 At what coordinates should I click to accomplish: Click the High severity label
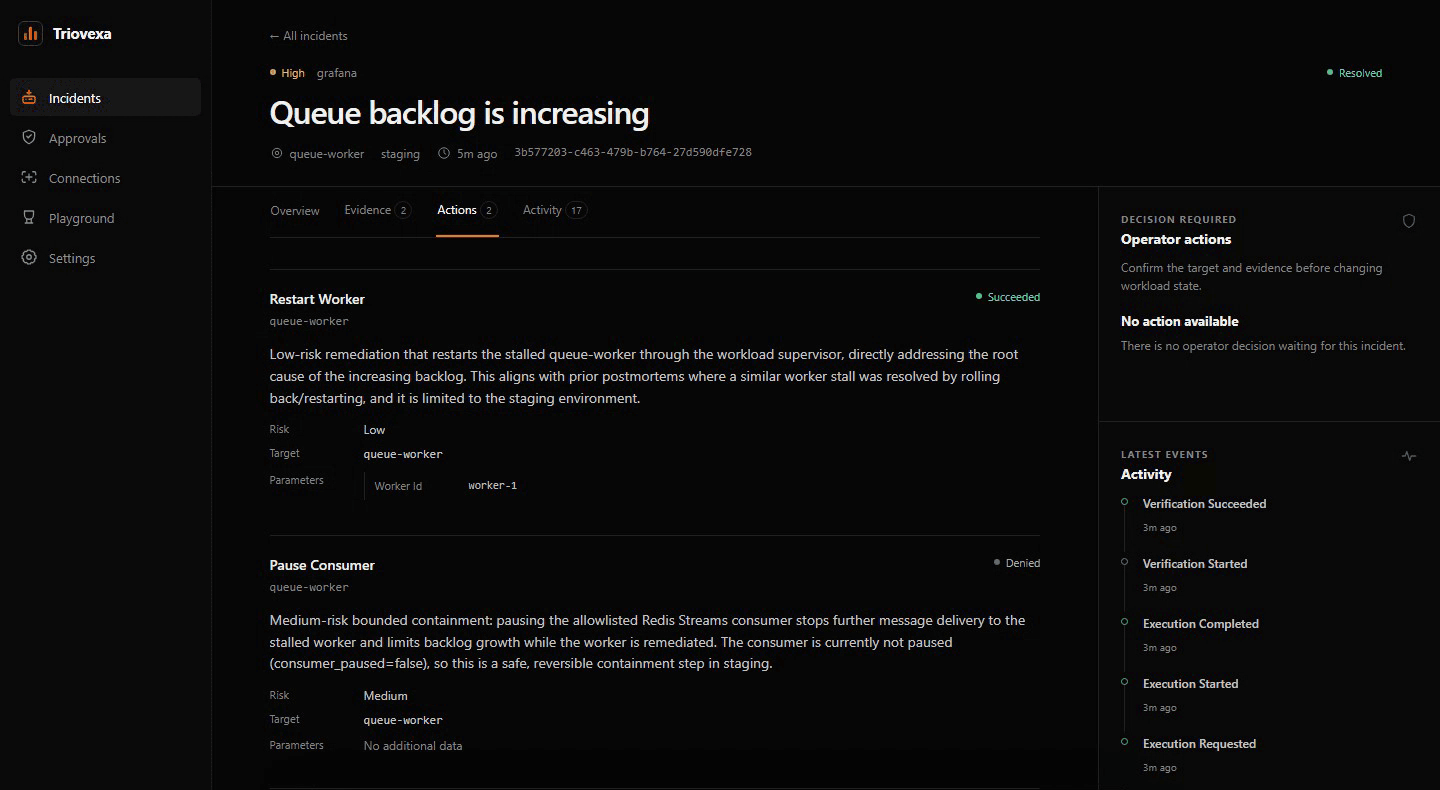click(288, 73)
